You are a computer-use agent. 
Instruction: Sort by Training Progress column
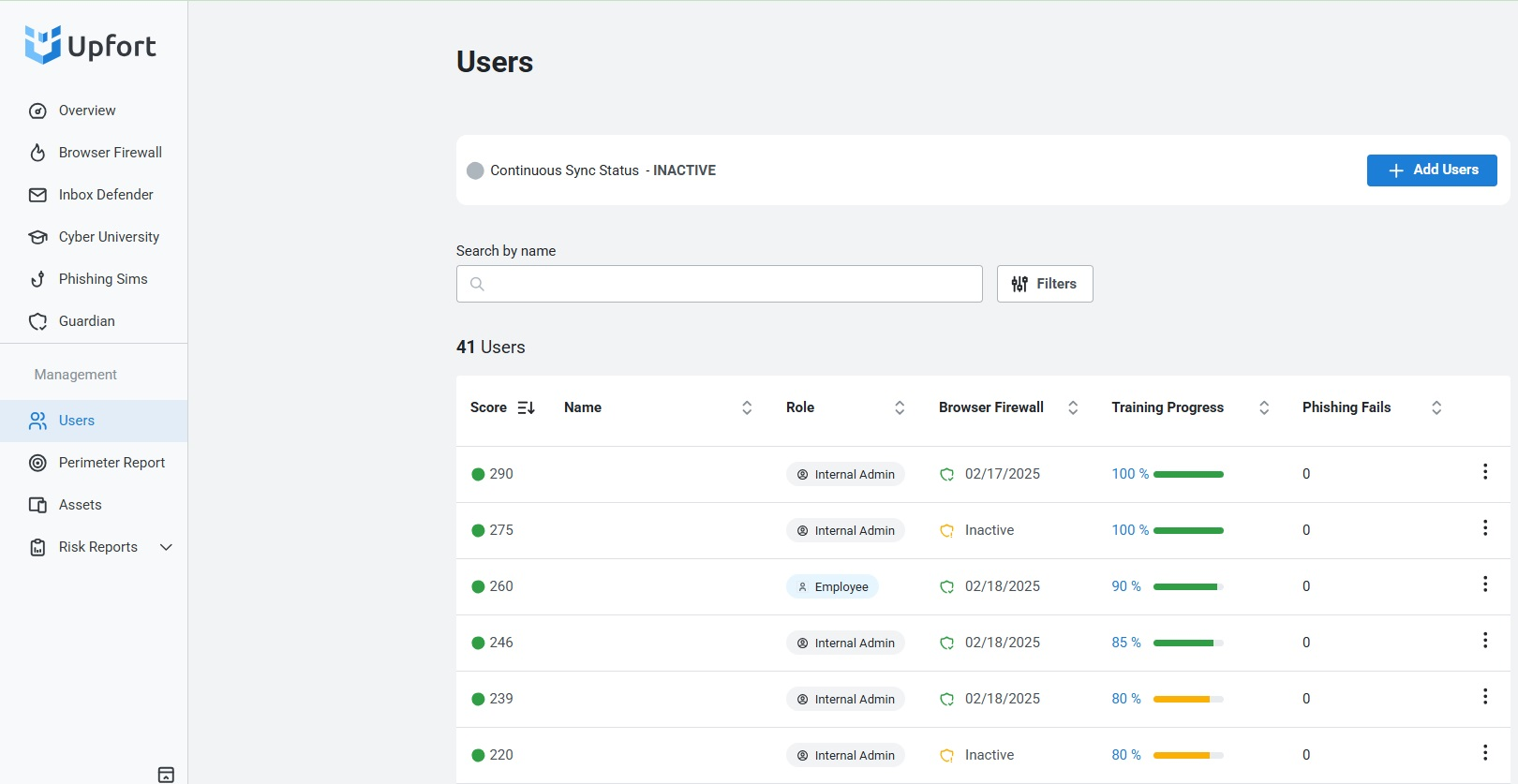(1263, 407)
